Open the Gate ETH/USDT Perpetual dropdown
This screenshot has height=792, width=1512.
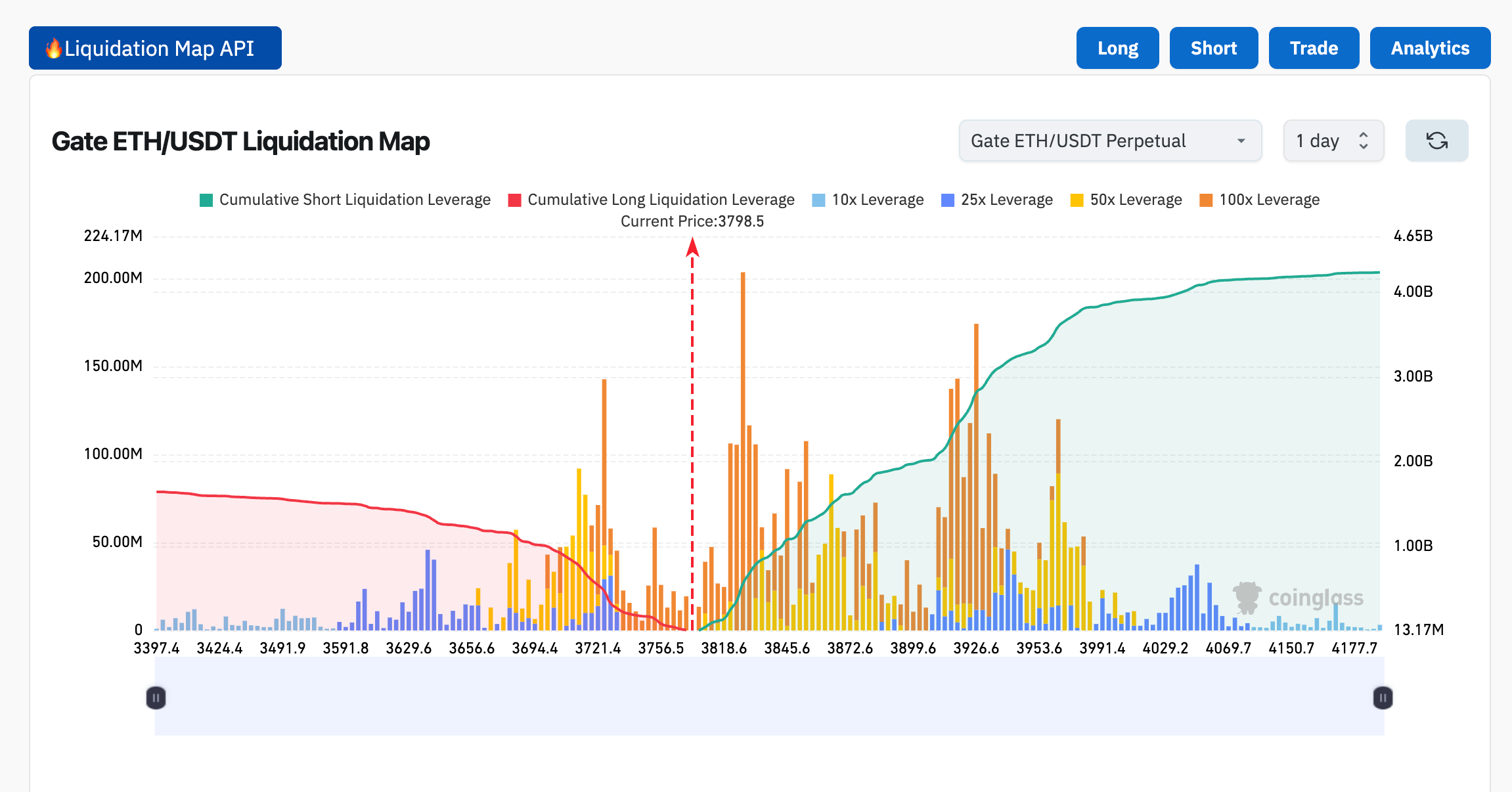[x=1109, y=141]
